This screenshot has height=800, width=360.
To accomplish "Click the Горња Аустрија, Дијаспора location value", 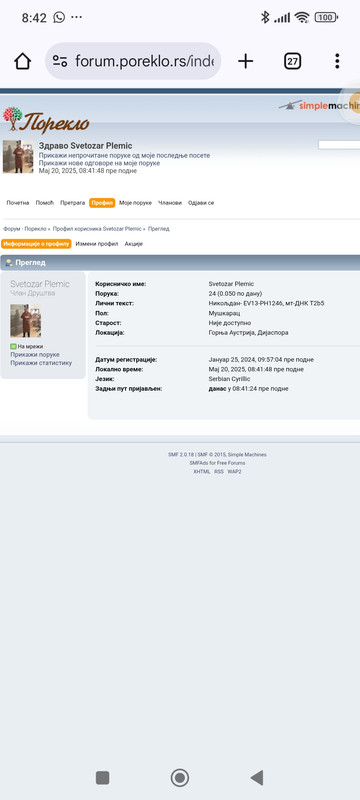I will pos(248,333).
